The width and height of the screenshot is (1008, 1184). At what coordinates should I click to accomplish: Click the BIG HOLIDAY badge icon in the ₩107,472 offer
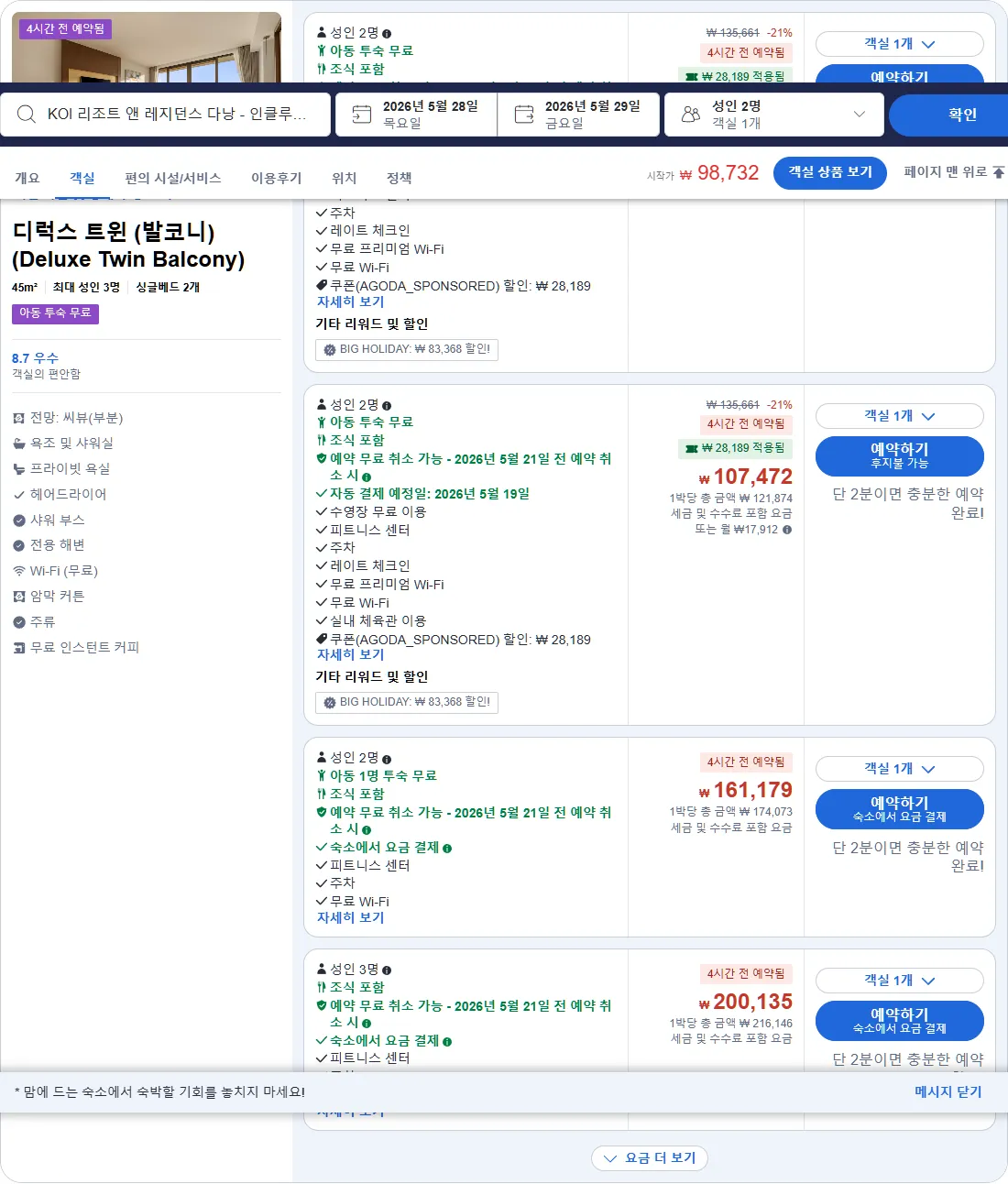pos(330,702)
